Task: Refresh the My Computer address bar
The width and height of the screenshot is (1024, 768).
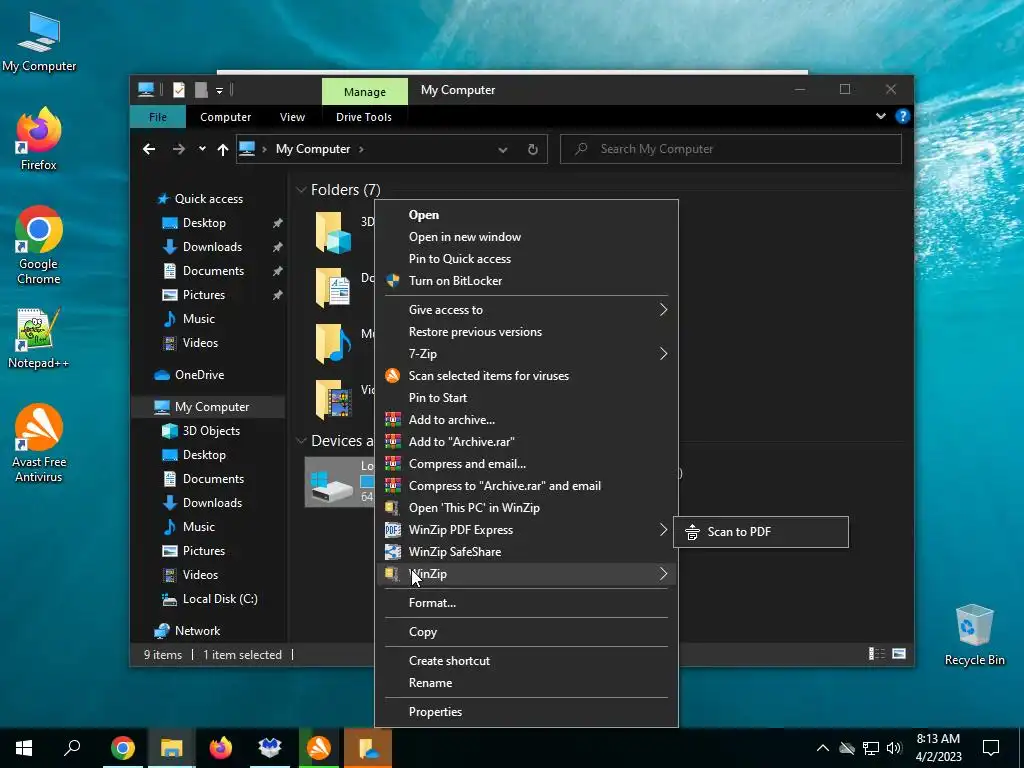Action: [x=532, y=150]
